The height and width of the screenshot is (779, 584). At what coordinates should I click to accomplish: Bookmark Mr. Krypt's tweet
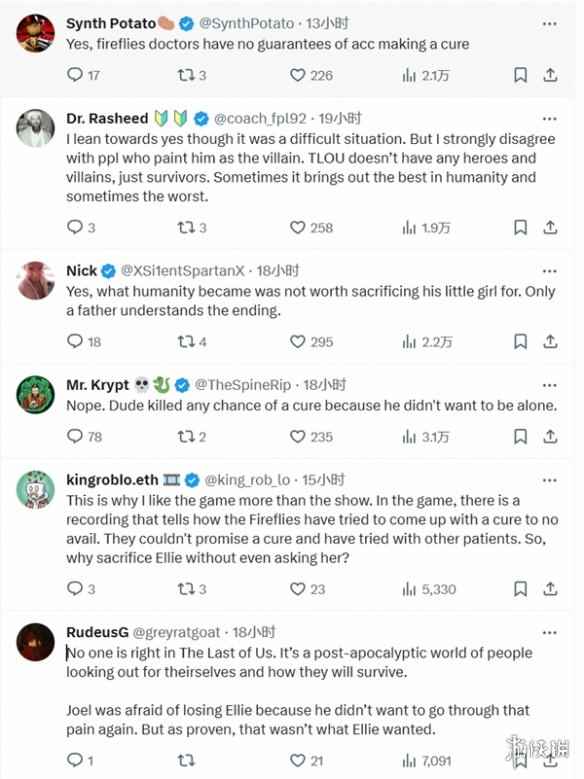click(520, 436)
